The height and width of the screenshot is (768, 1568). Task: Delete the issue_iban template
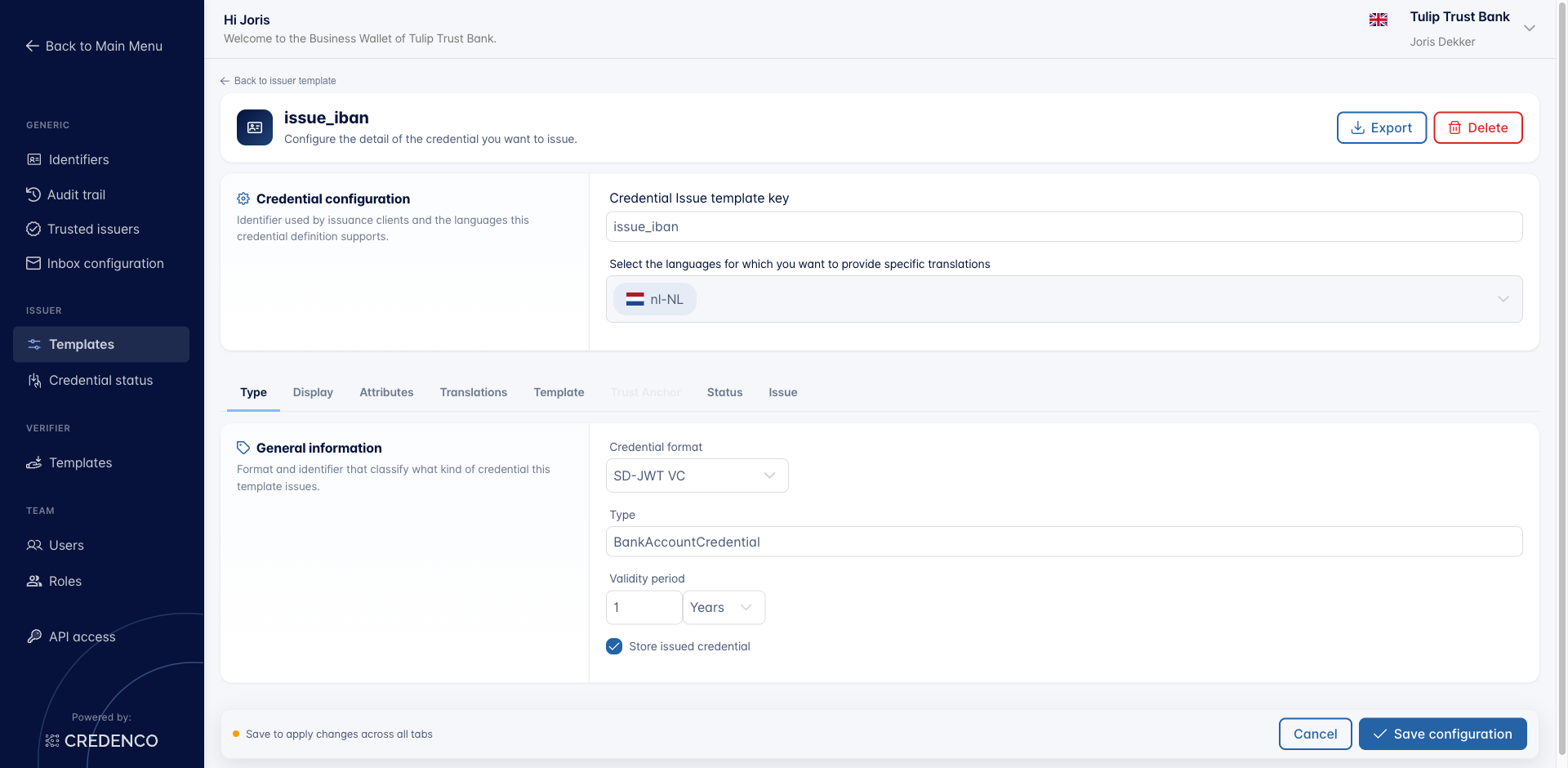(x=1478, y=127)
